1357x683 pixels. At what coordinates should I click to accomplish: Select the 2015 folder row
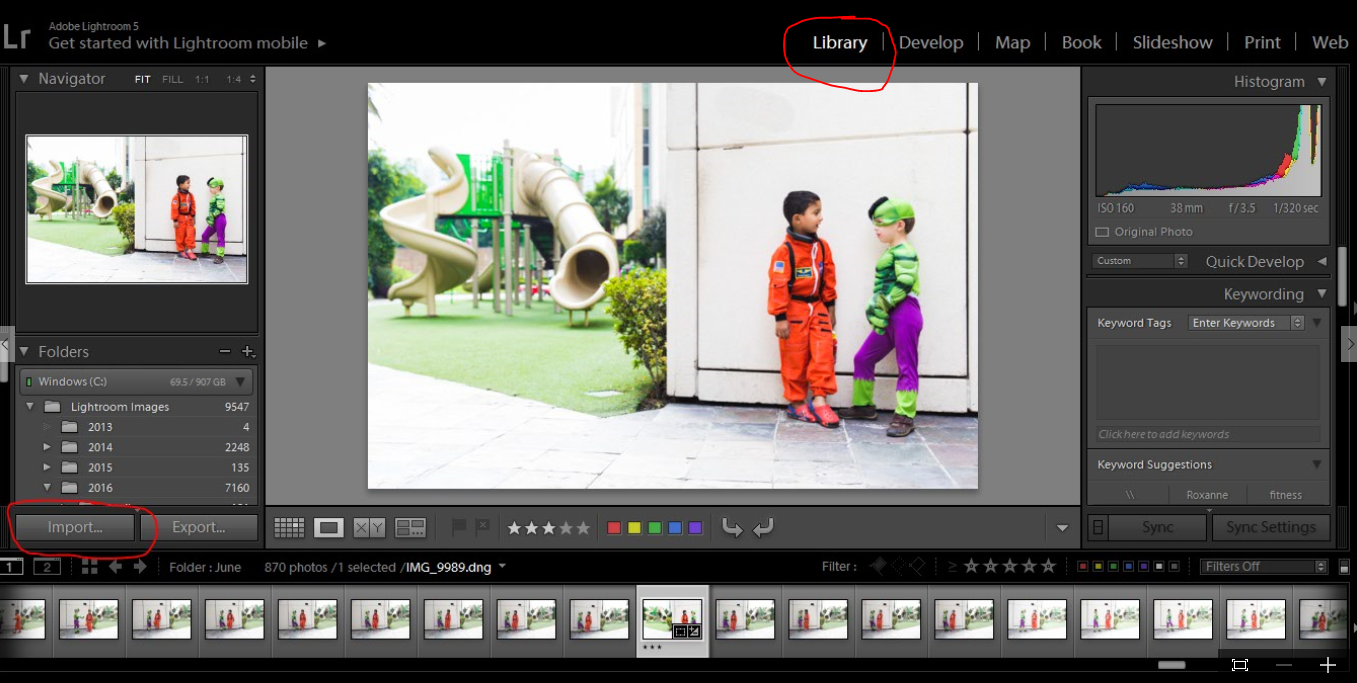(x=137, y=467)
